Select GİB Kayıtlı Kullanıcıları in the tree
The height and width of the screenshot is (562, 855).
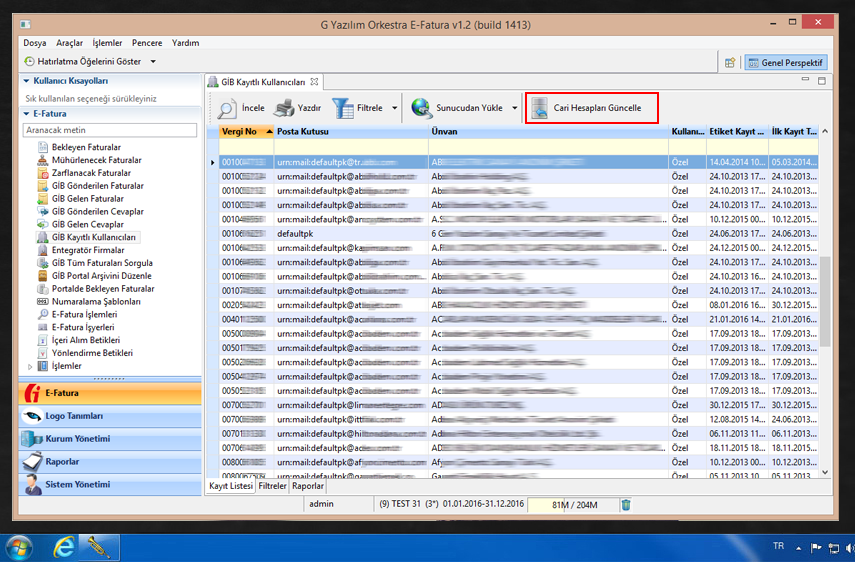pyautogui.click(x=94, y=238)
